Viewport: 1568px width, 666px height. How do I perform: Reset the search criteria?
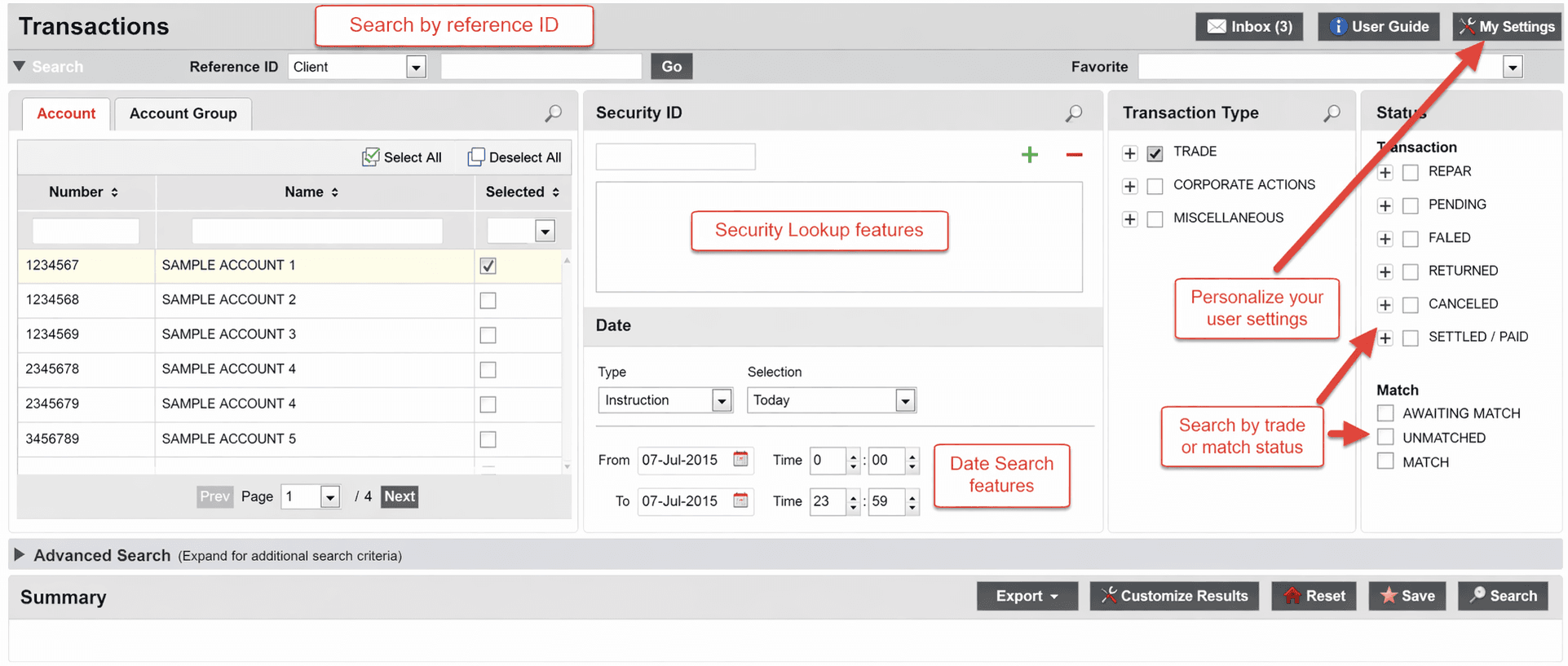point(1314,596)
